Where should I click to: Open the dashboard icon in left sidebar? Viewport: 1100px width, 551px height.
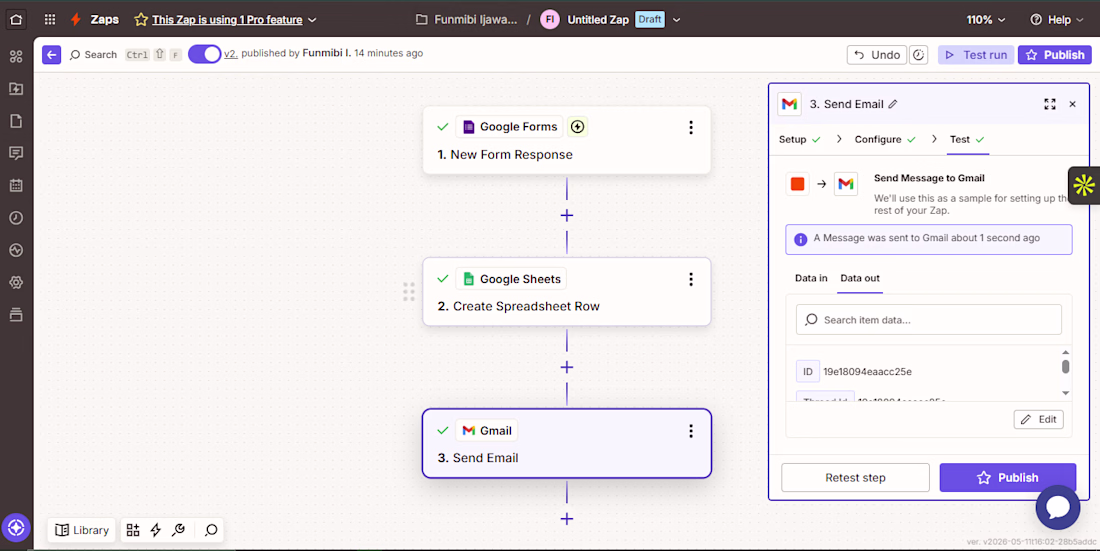16,56
